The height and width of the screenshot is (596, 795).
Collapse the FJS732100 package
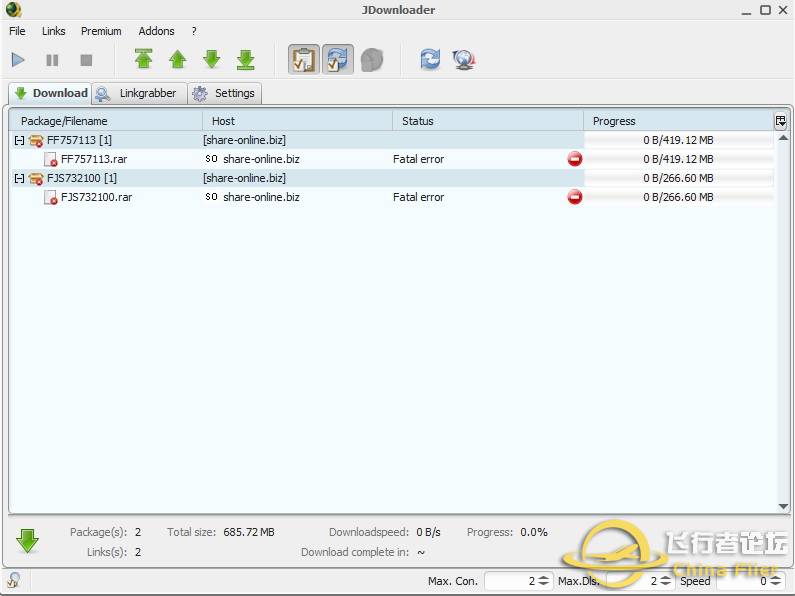pyautogui.click(x=19, y=178)
